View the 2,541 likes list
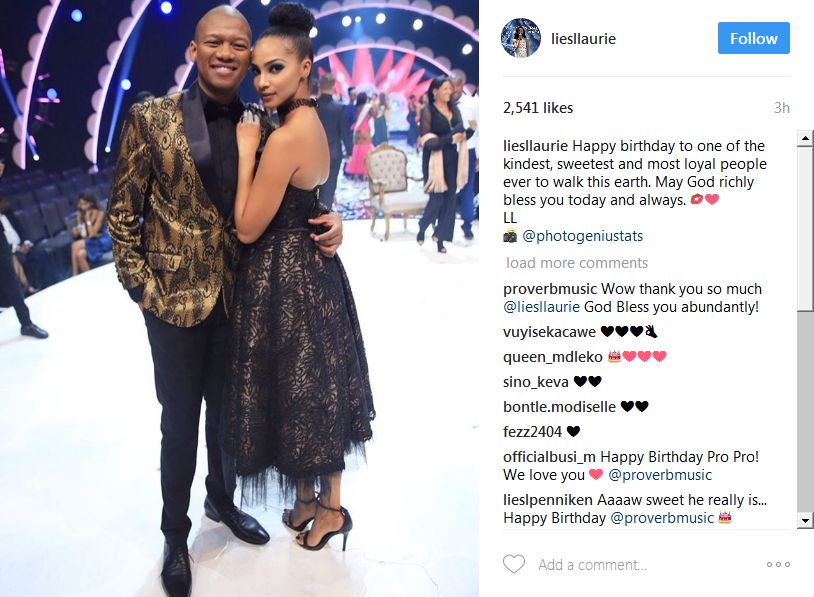814x597 pixels. [x=538, y=108]
